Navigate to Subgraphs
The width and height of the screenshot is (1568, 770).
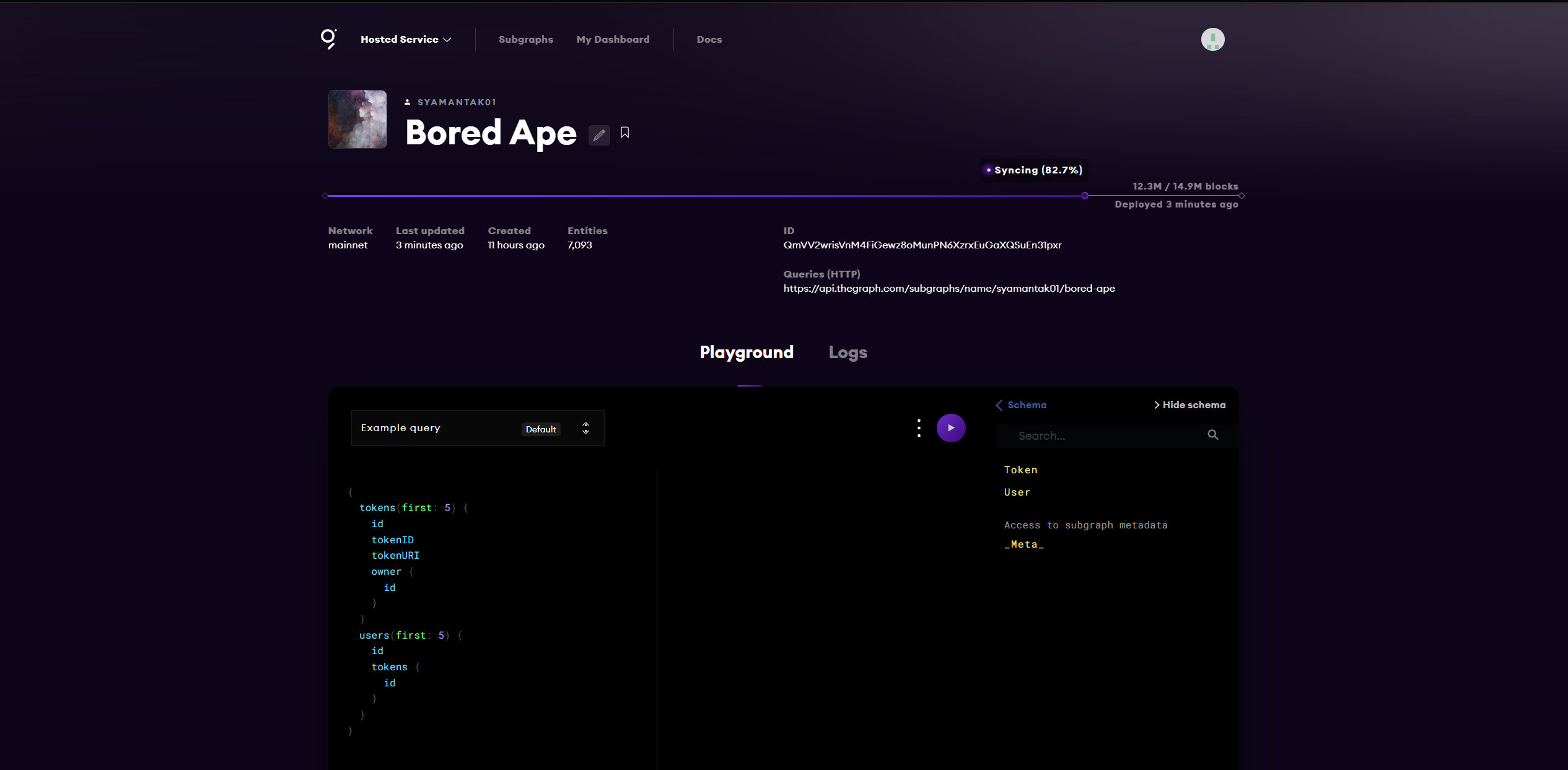pyautogui.click(x=525, y=38)
